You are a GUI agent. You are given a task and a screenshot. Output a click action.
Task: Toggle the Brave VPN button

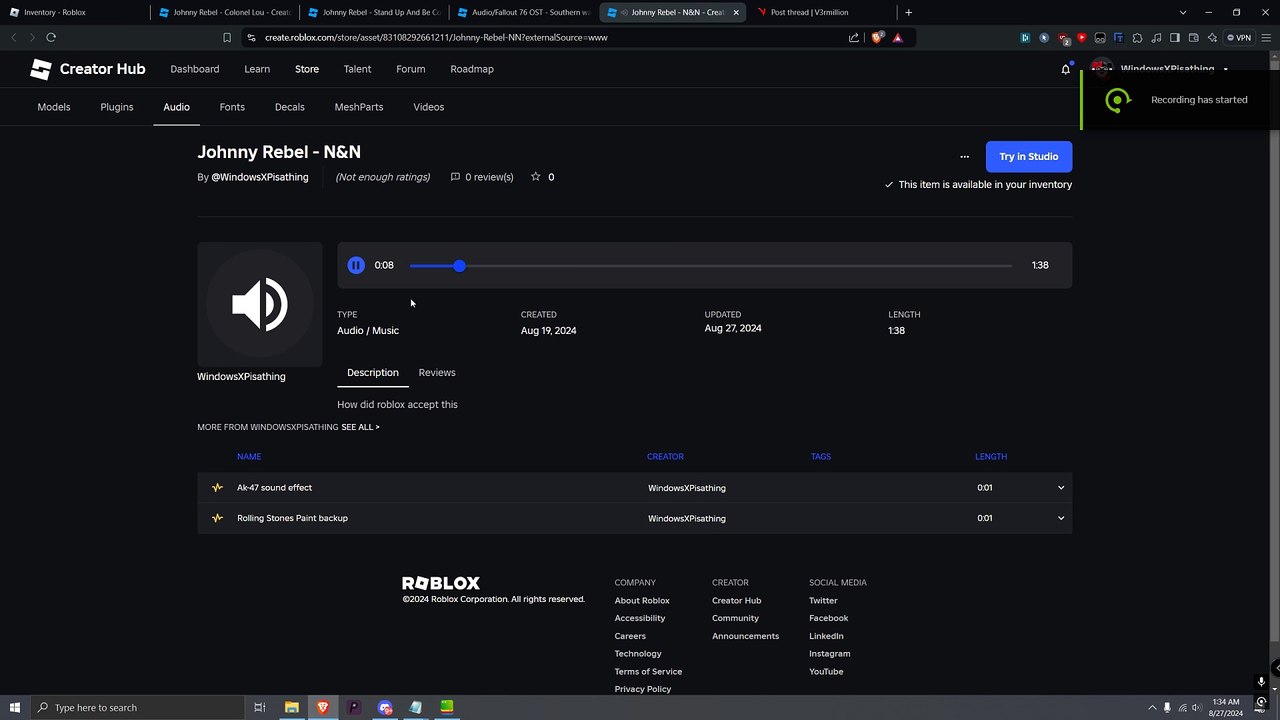pos(1240,38)
